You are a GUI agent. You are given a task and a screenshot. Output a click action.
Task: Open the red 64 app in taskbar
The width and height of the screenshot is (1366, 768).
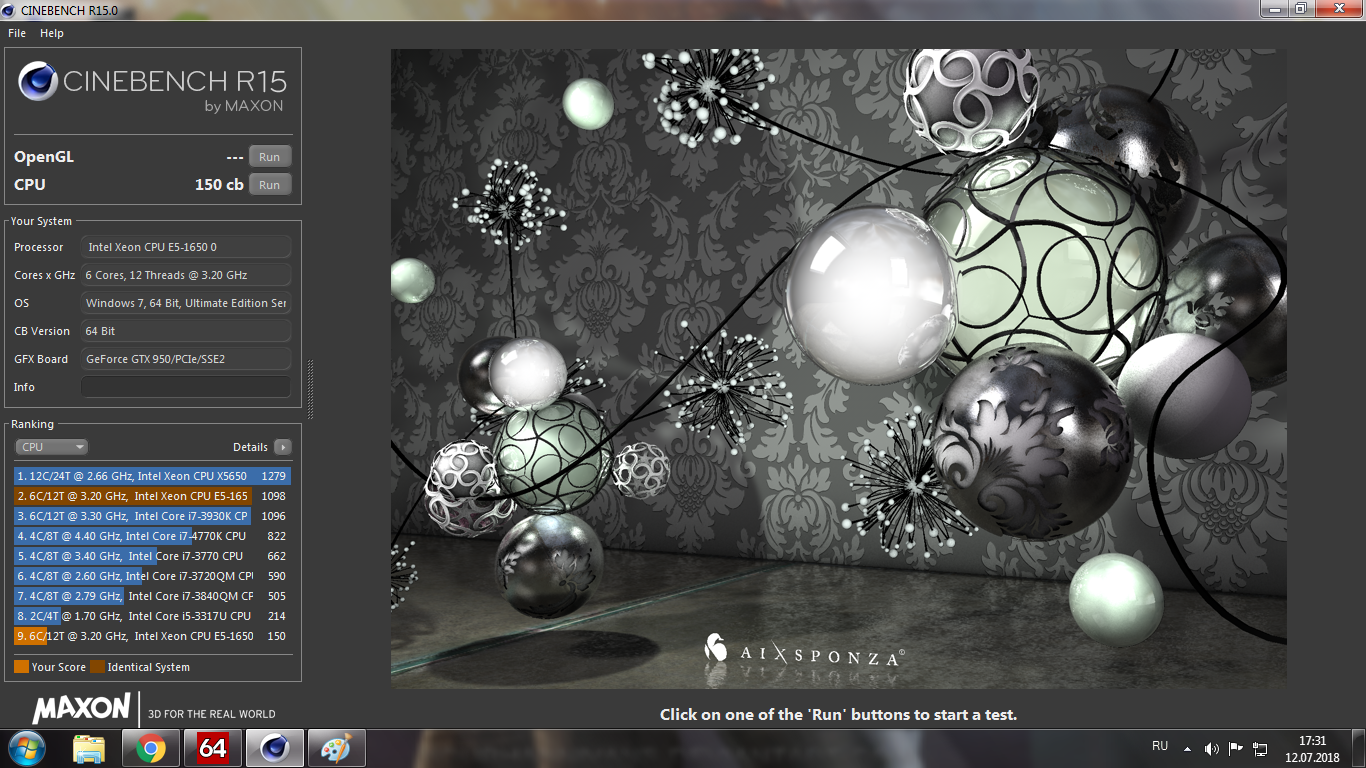tap(213, 748)
